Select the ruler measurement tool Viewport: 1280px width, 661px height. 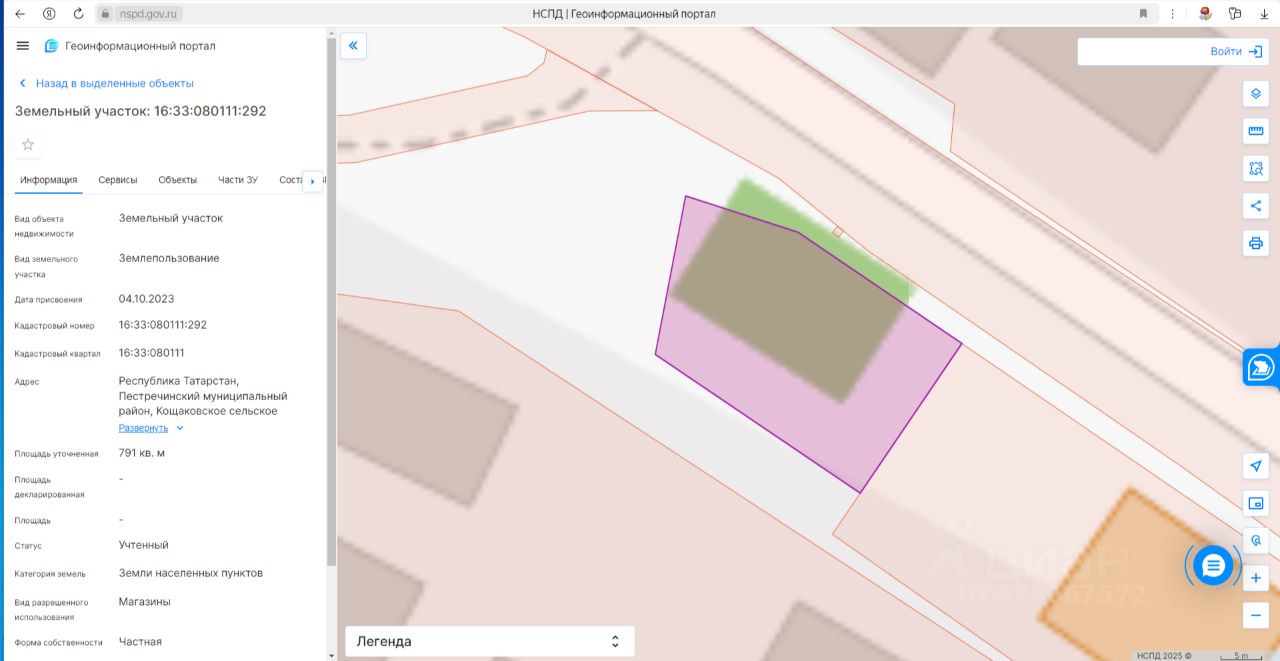click(1256, 131)
